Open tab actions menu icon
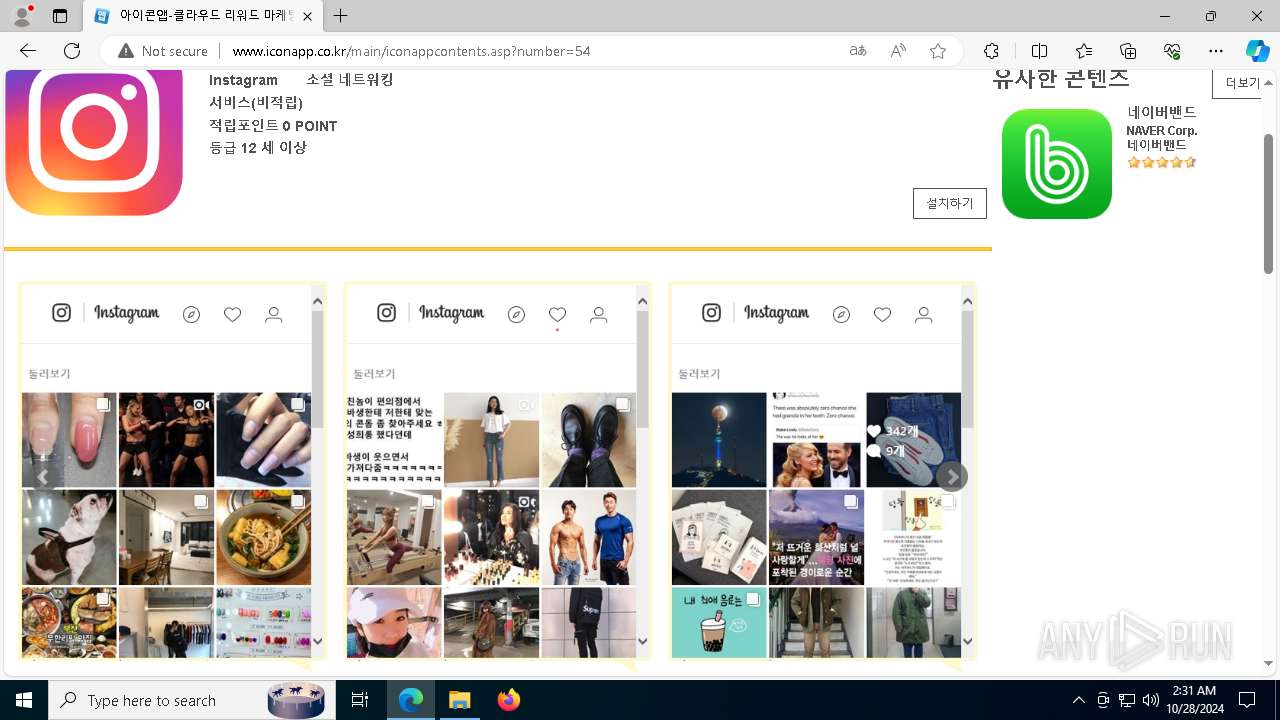The height and width of the screenshot is (720, 1280). click(60, 16)
